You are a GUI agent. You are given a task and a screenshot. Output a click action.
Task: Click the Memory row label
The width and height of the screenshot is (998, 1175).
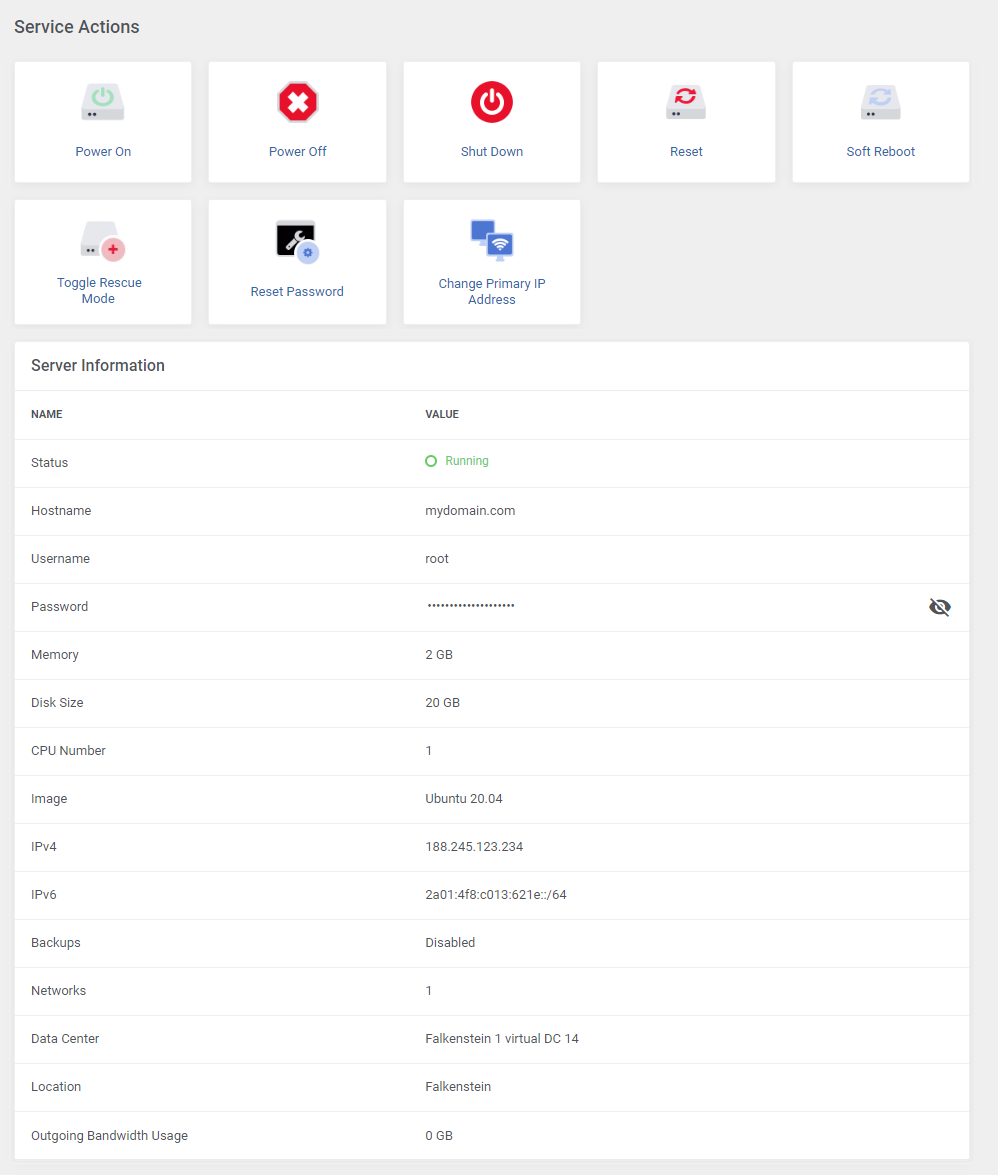point(55,654)
